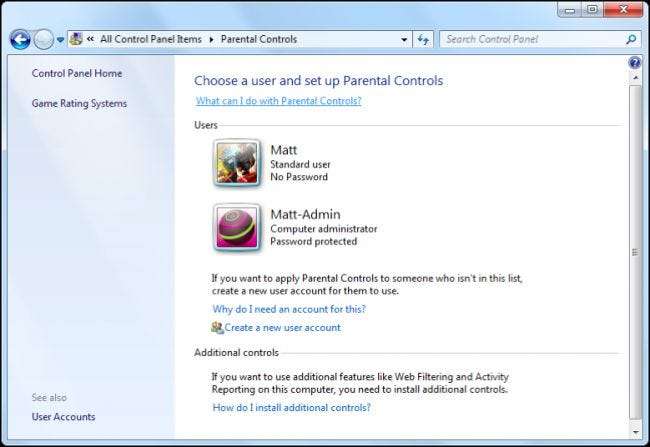Click the Matt user name
Screen dimensions: 650x447
pos(284,150)
